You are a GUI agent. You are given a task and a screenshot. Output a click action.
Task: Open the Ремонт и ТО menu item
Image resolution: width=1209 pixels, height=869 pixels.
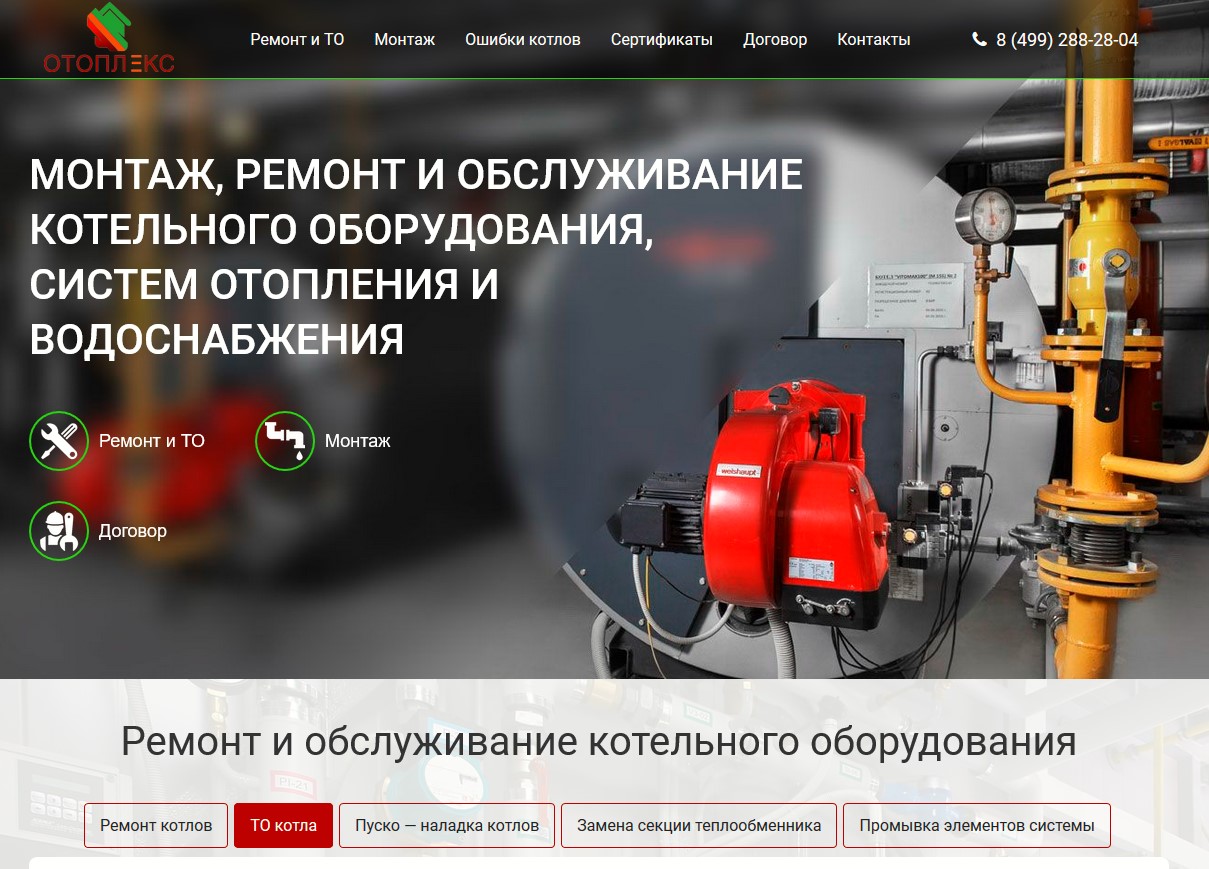(x=297, y=40)
